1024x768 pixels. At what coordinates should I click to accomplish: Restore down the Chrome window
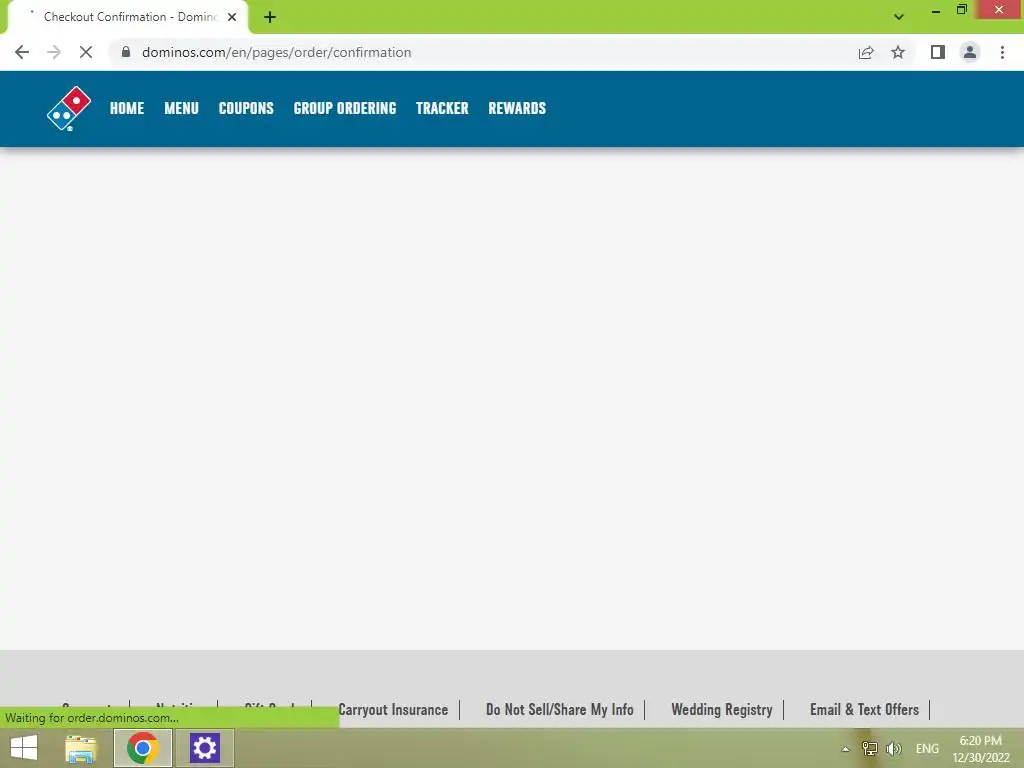point(961,10)
